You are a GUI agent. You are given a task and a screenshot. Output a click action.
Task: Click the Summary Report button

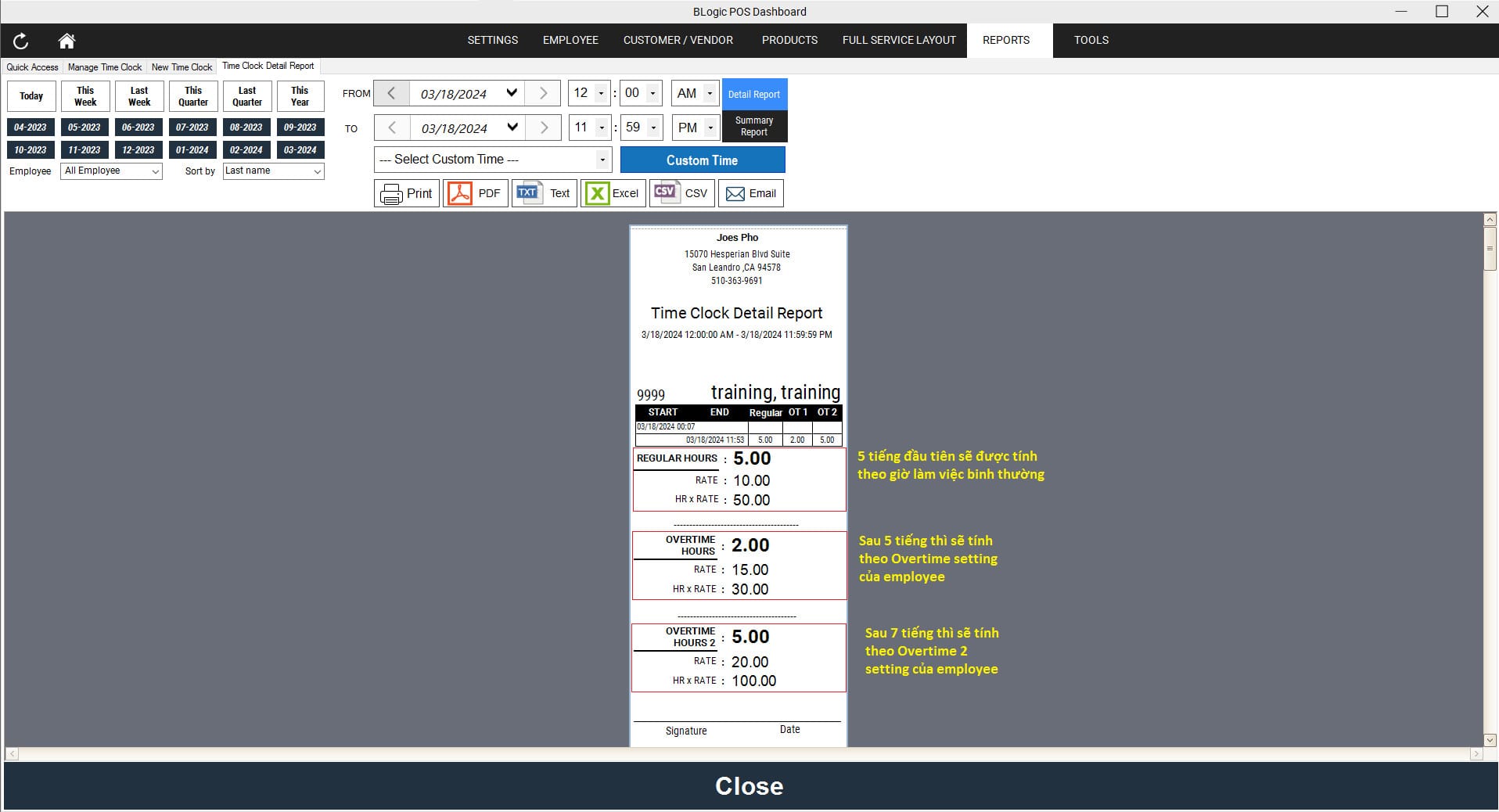tap(753, 127)
